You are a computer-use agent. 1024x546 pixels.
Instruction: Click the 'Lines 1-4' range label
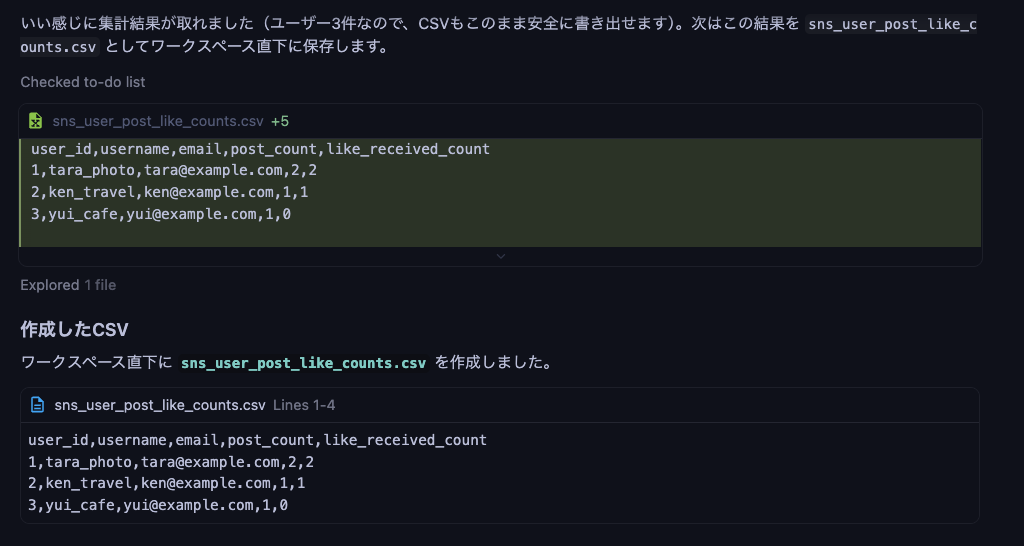[304, 405]
